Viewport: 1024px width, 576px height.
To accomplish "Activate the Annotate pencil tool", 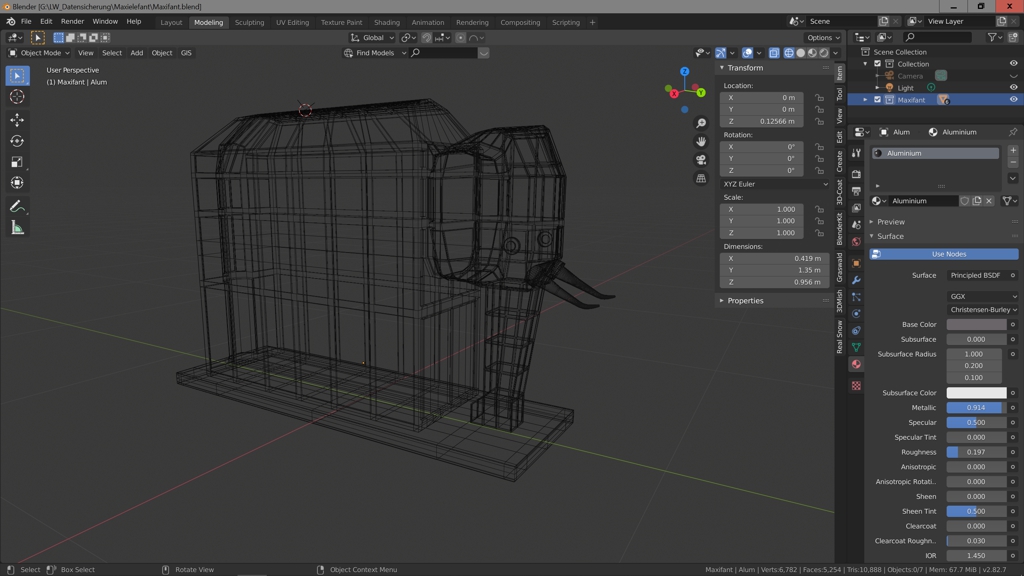I will click(x=17, y=206).
